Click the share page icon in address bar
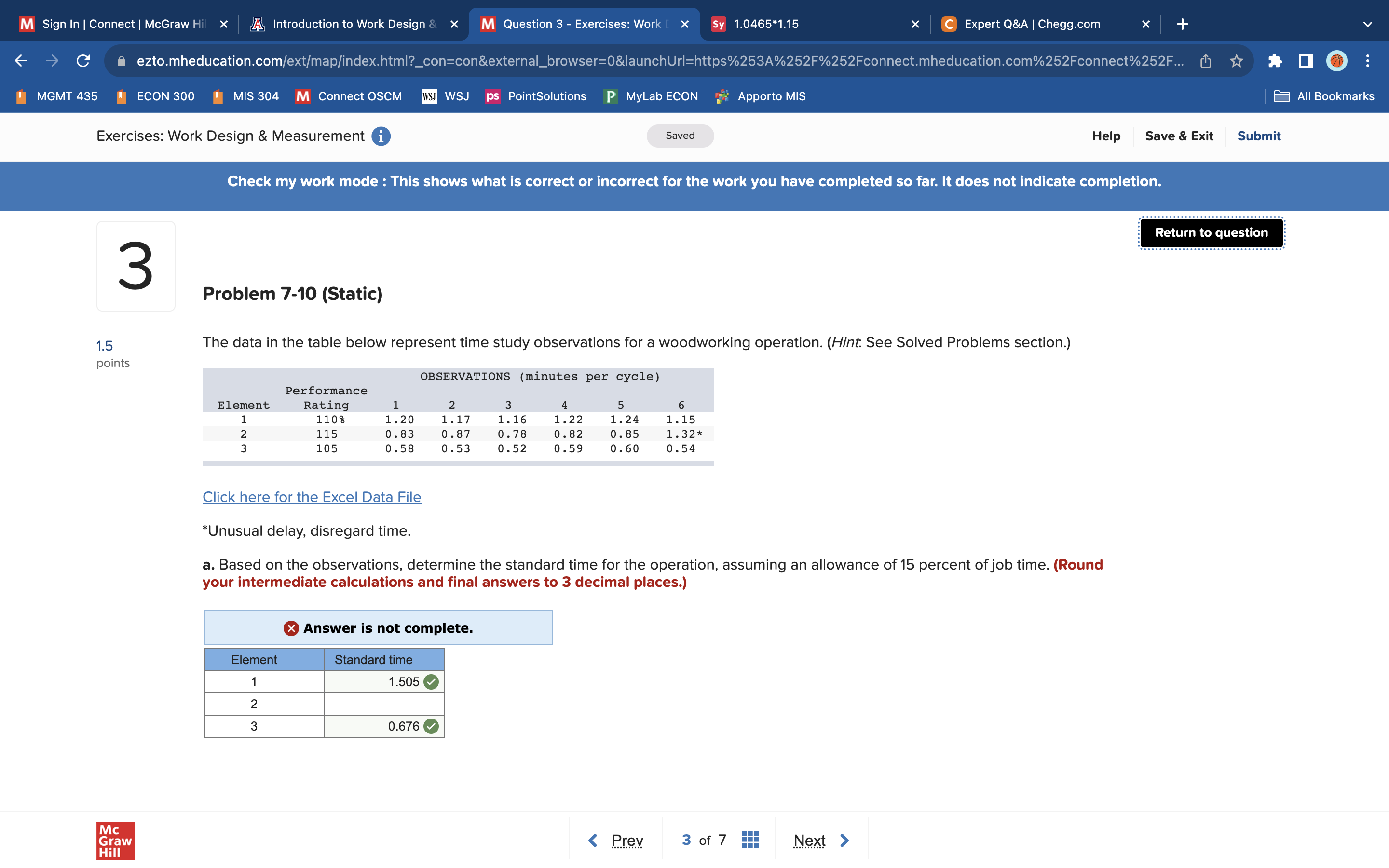The height and width of the screenshot is (868, 1389). tap(1205, 61)
